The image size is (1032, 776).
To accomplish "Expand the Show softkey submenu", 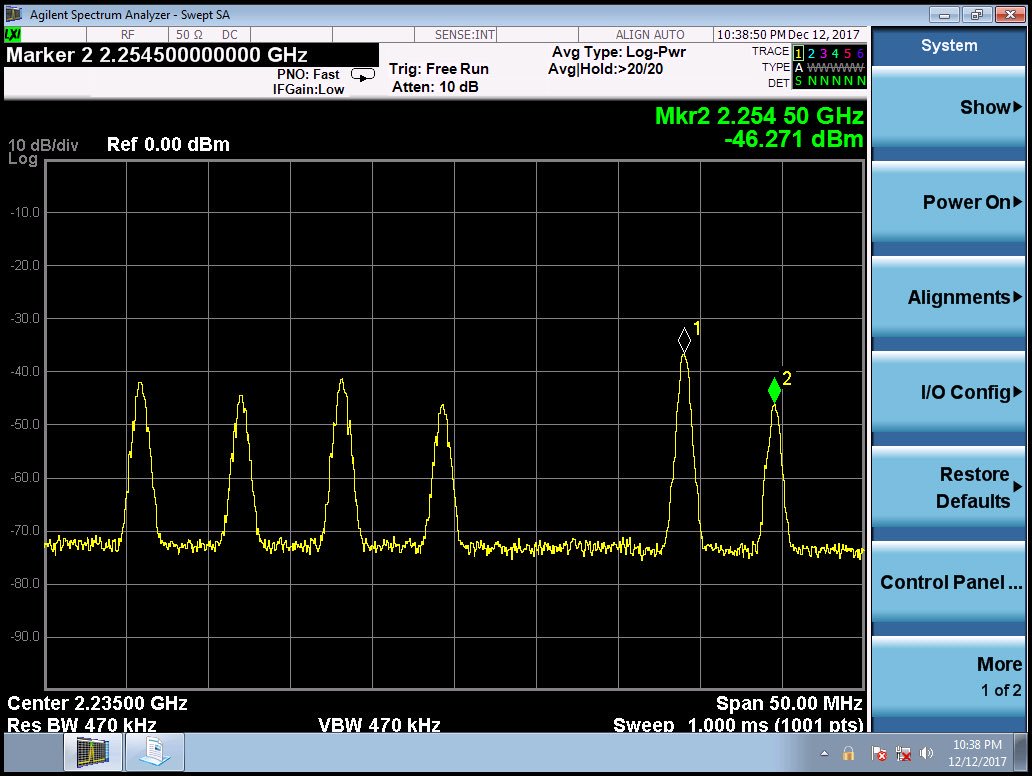I will tap(949, 107).
